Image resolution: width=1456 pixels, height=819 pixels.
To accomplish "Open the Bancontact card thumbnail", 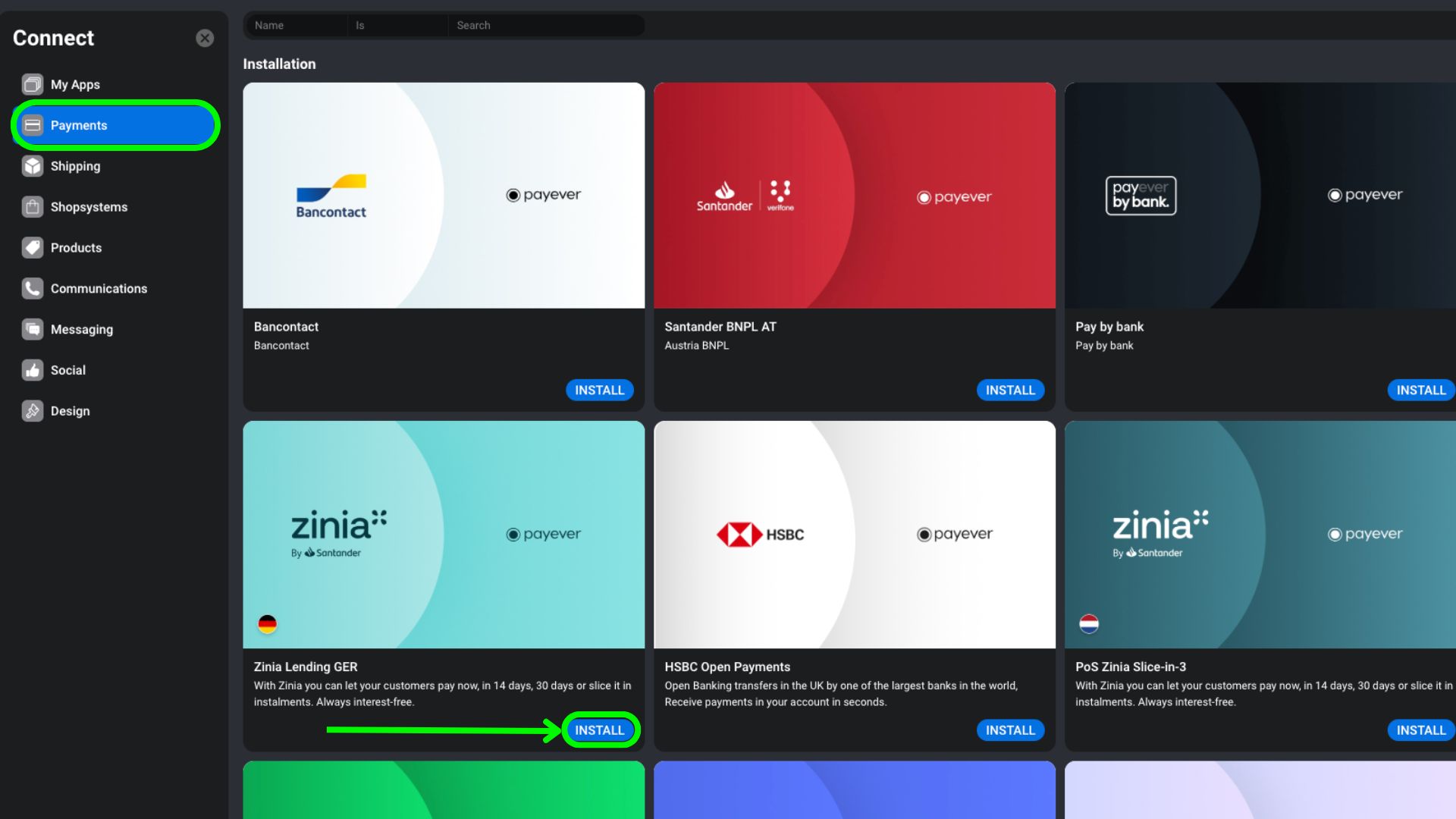I will (x=444, y=195).
